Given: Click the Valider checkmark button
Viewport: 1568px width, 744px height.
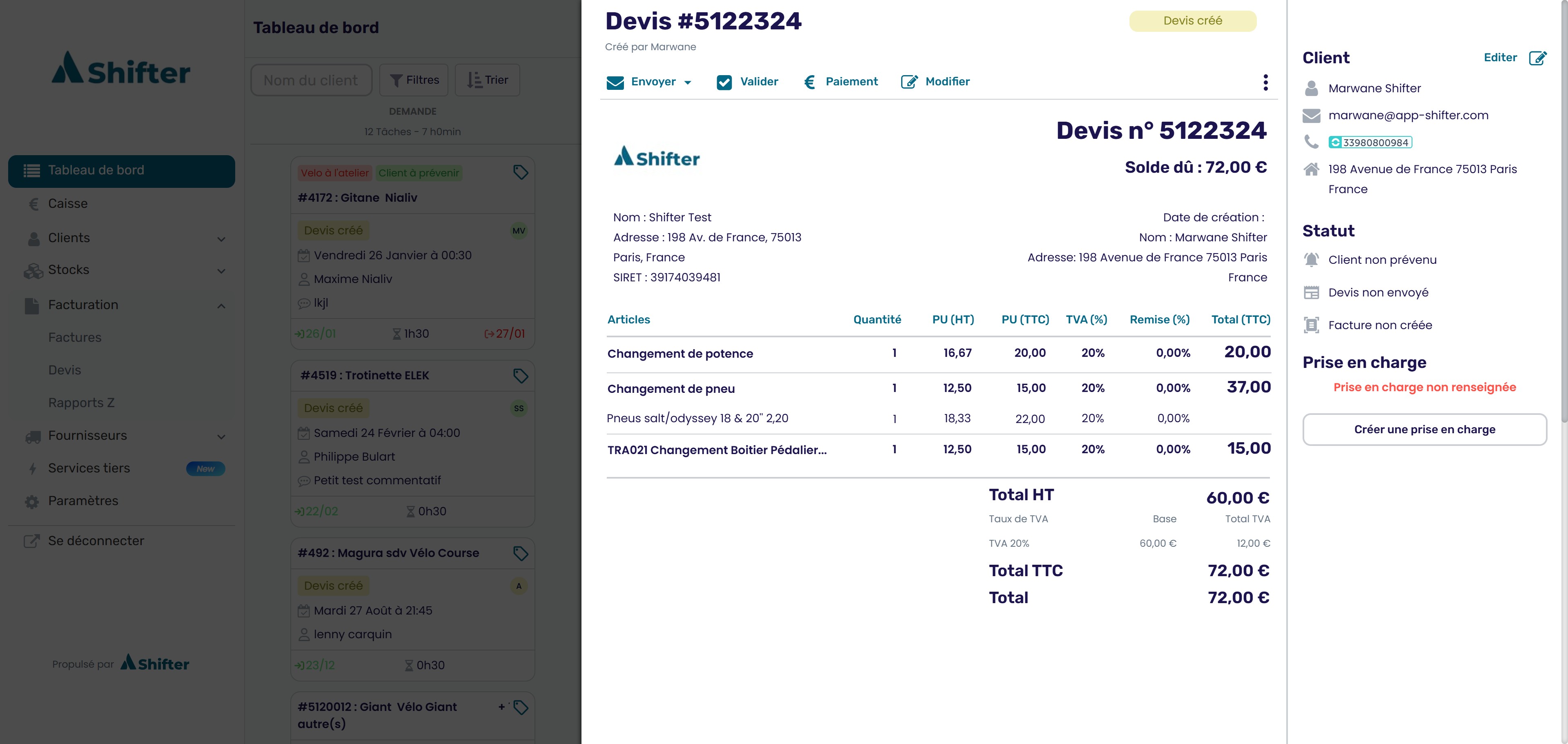Looking at the screenshot, I should pos(748,82).
